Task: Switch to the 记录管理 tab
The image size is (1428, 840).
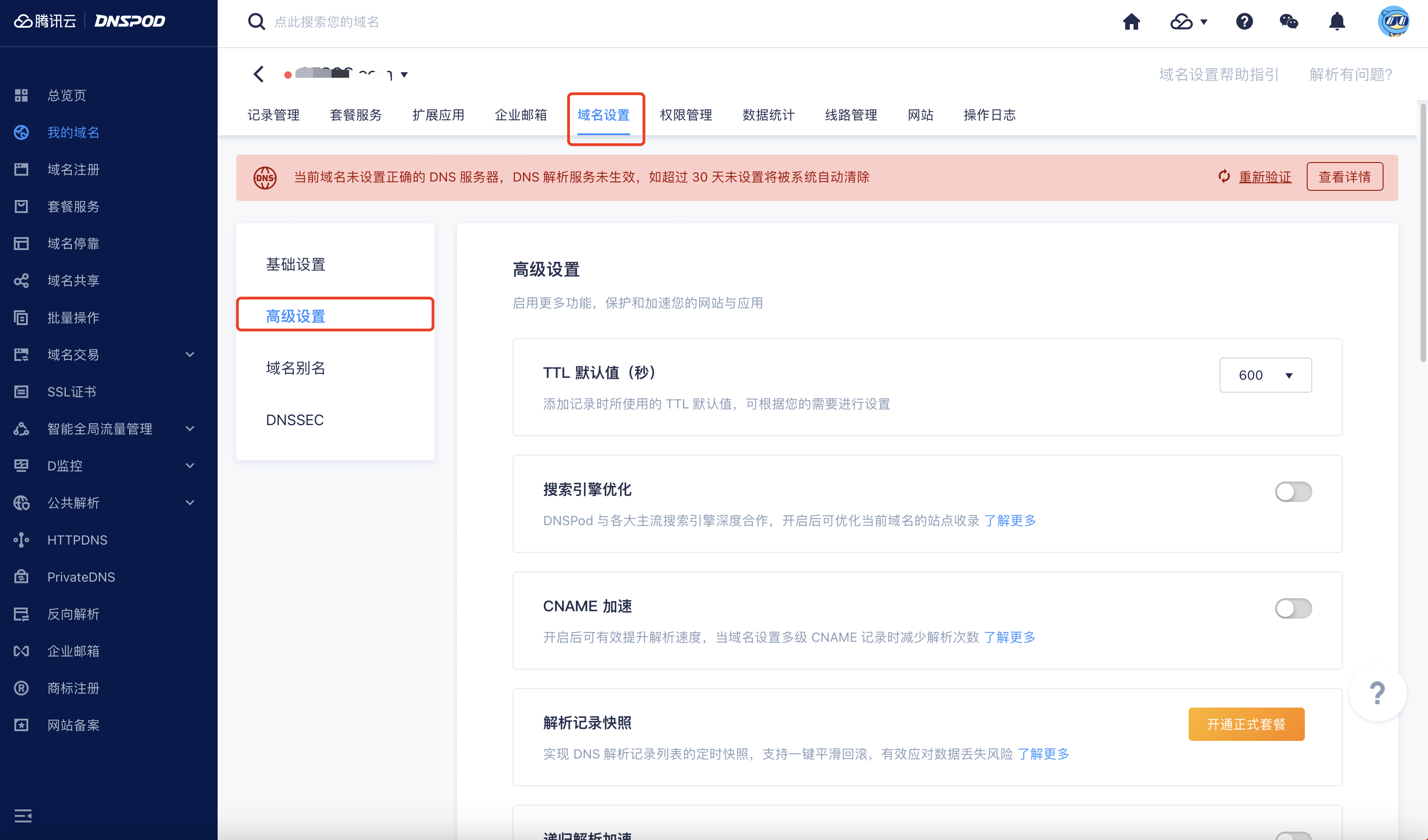Action: pos(274,115)
